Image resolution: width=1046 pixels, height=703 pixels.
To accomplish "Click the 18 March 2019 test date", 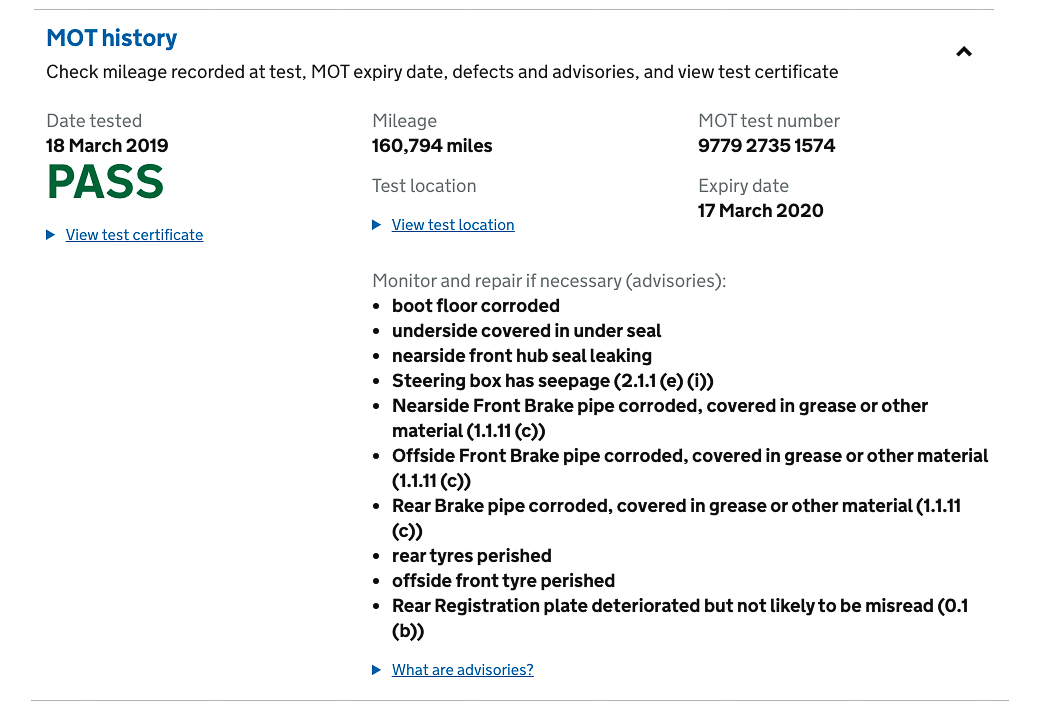I will point(107,145).
